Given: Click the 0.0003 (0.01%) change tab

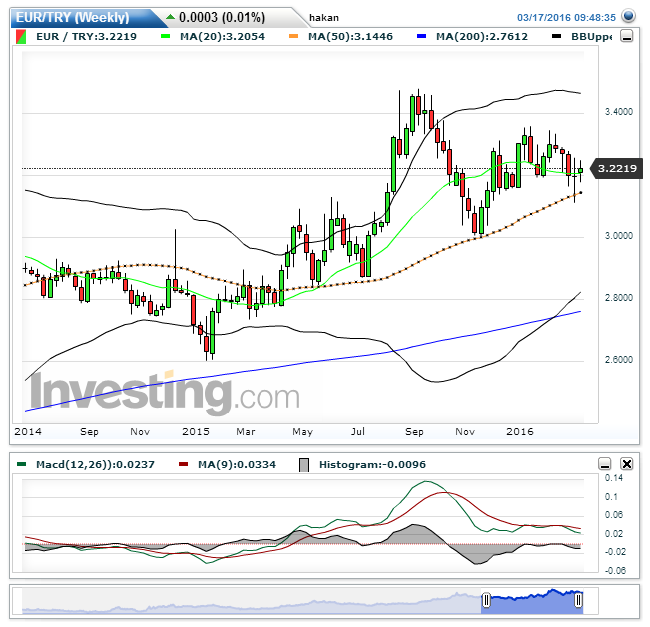Looking at the screenshot, I should [222, 18].
